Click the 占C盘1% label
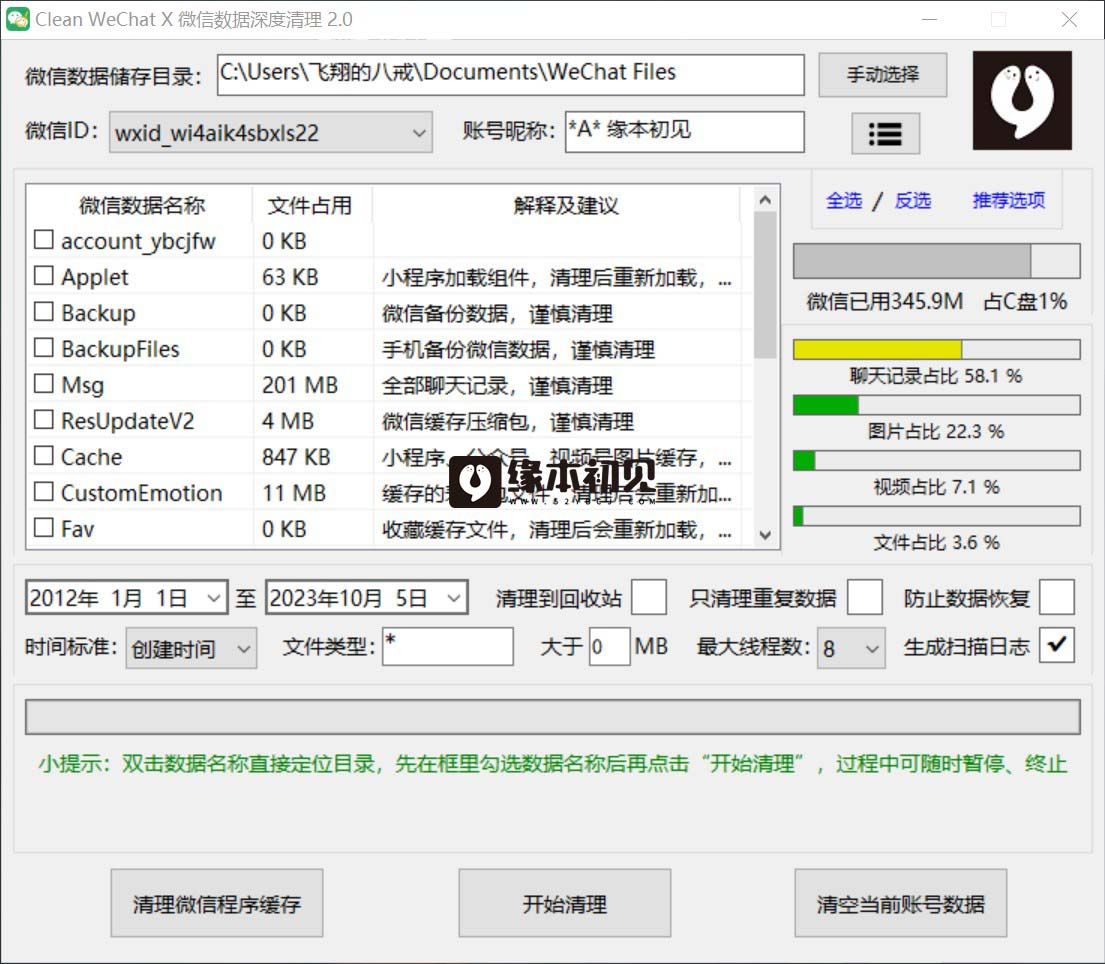 pos(1025,302)
